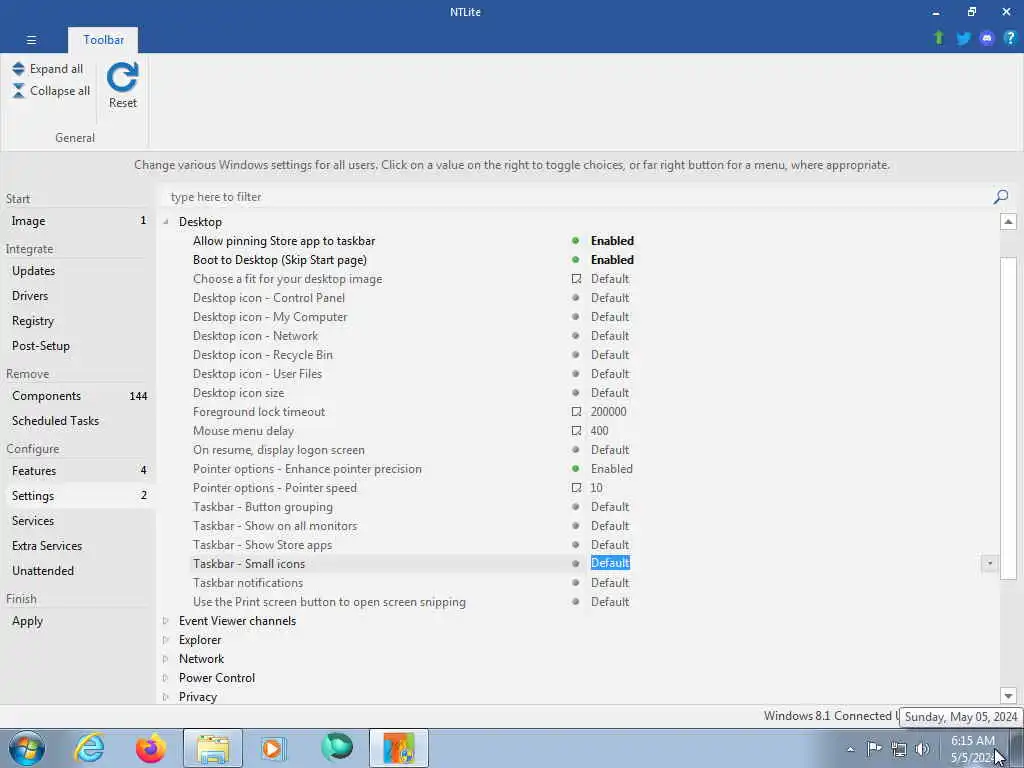Click edit icon for Foreground lock timeout
Screen dimensions: 1024x768
[x=576, y=412]
